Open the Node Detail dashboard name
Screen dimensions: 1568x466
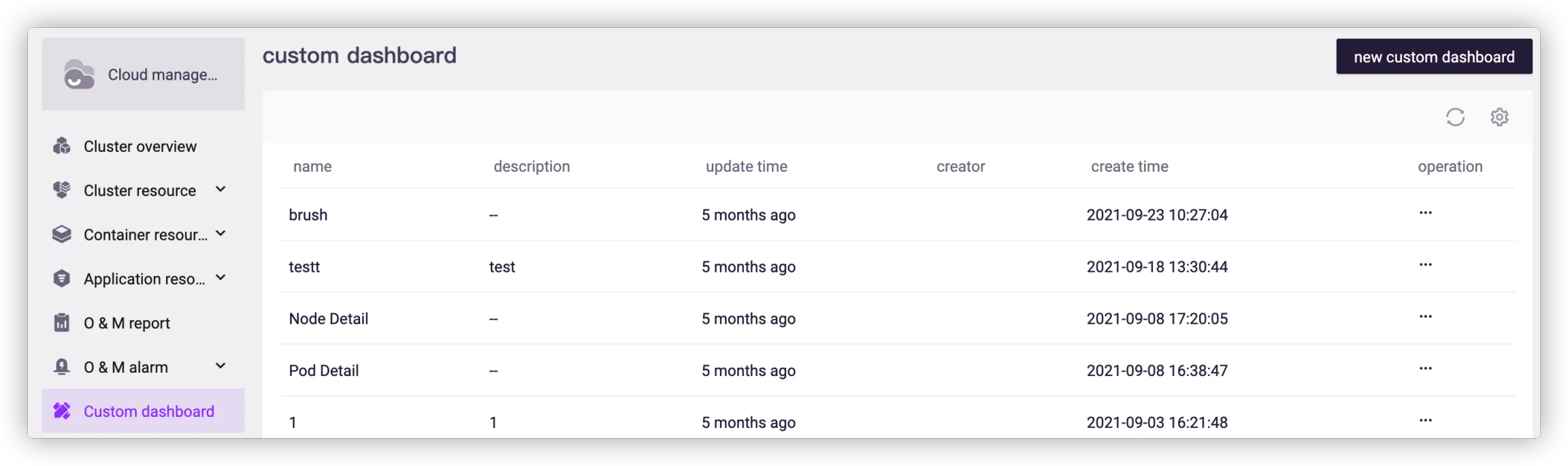click(x=329, y=319)
